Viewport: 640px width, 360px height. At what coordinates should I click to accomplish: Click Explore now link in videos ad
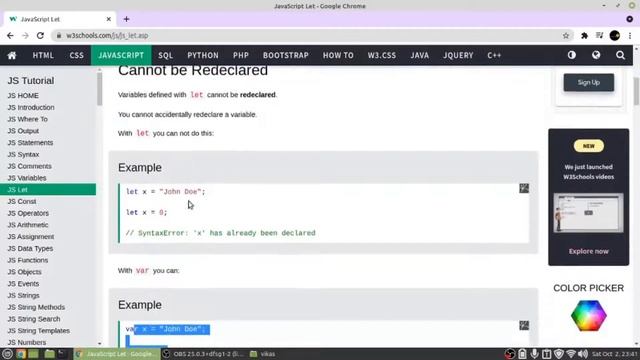pos(589,251)
